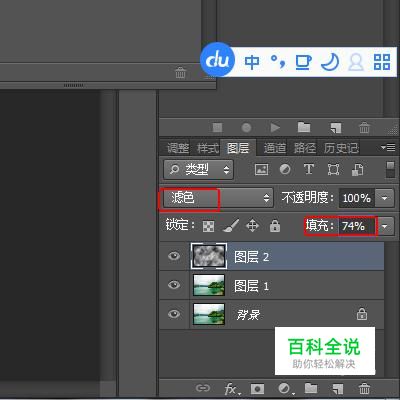Add layer mask button
Screen dimensions: 400x400
pyautogui.click(x=257, y=389)
